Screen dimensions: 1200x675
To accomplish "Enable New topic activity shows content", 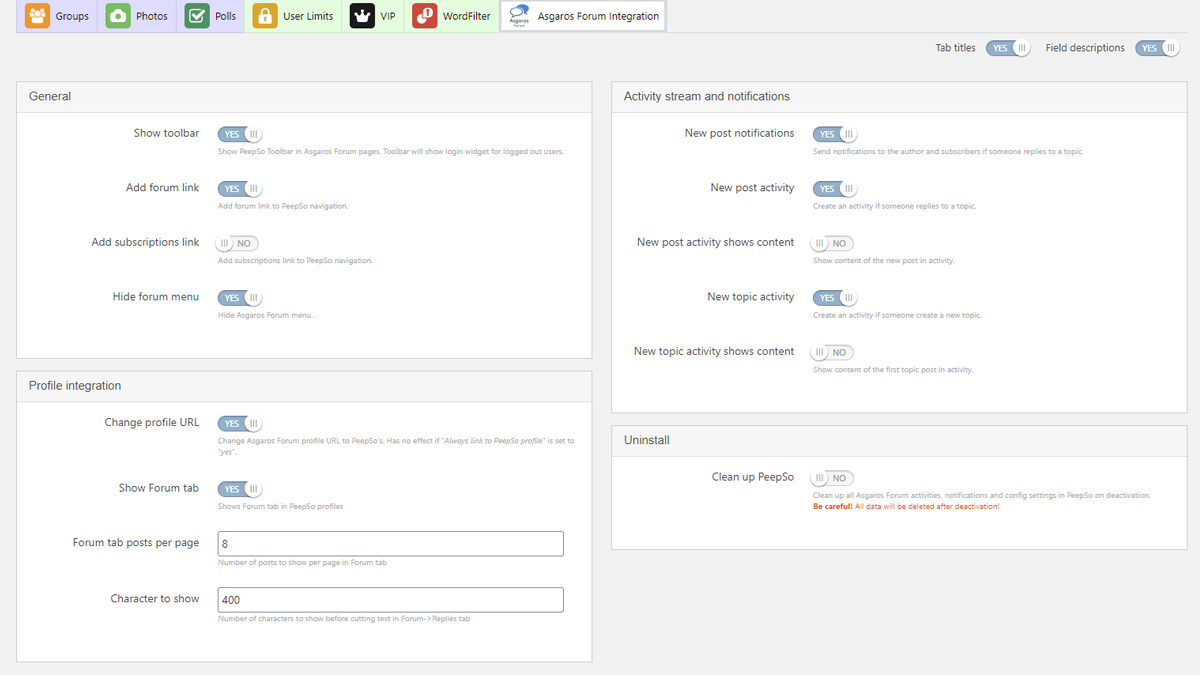I will click(x=832, y=352).
